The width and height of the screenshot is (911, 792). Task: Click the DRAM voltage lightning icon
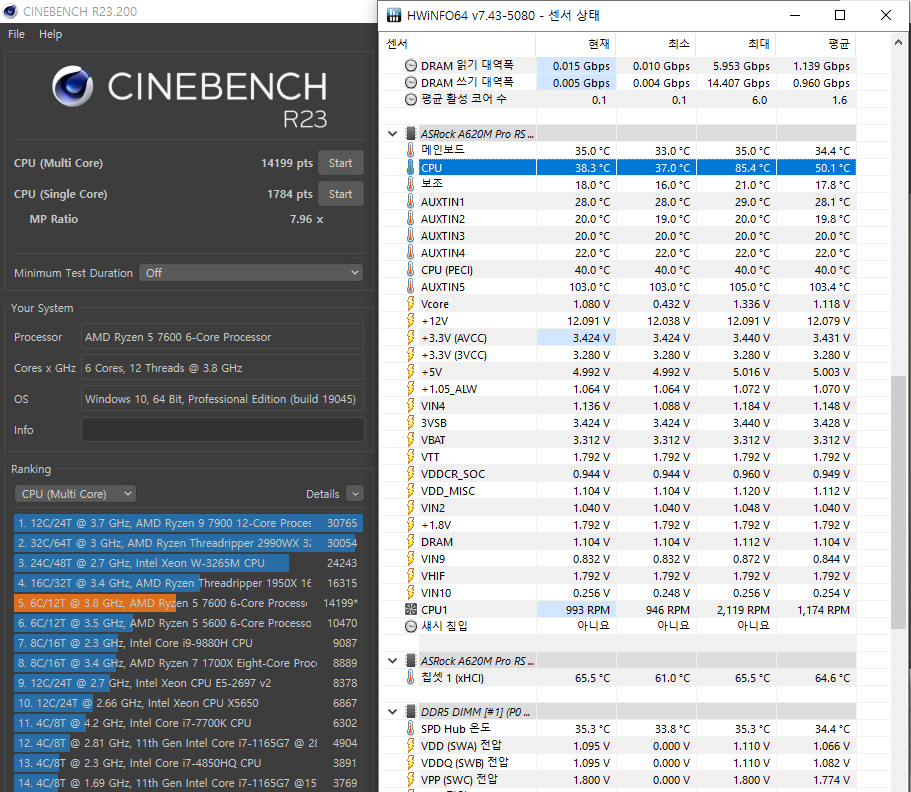point(411,542)
